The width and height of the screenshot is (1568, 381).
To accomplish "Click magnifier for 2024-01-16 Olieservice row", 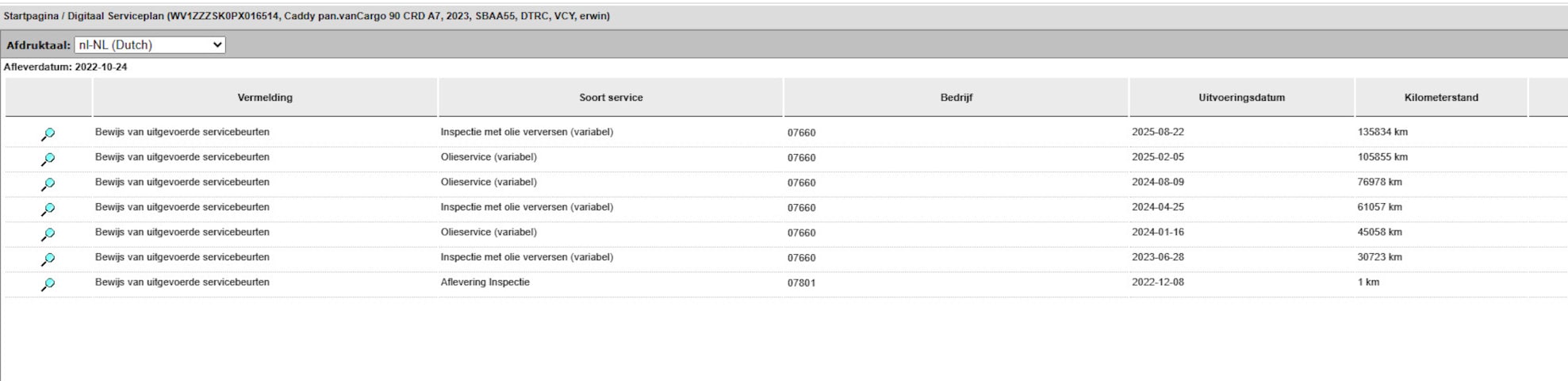I will point(48,234).
